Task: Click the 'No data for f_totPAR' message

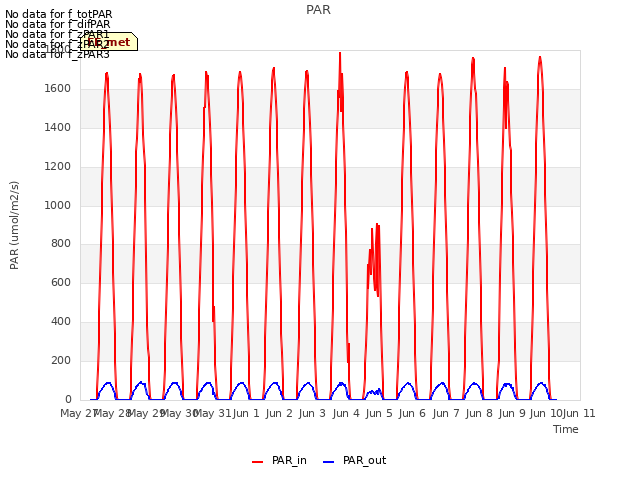Action: coord(58,14)
